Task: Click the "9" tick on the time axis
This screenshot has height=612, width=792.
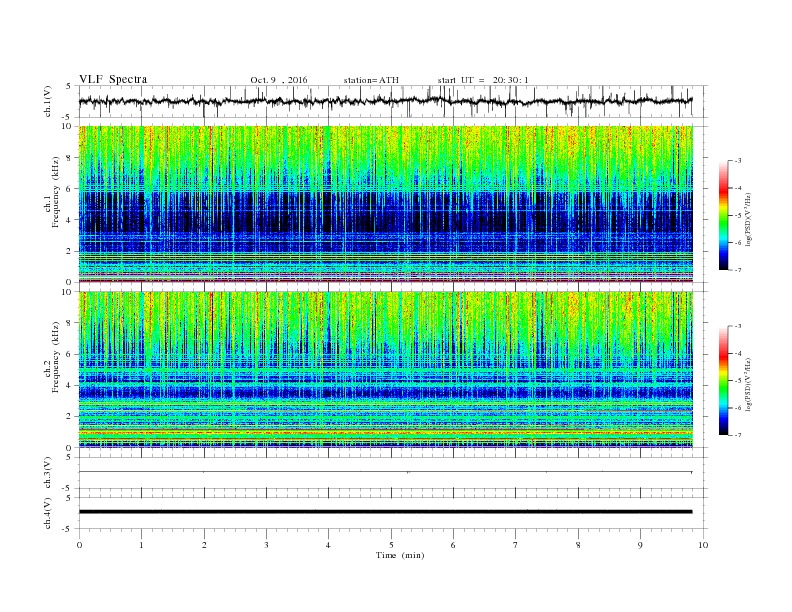Action: click(640, 545)
